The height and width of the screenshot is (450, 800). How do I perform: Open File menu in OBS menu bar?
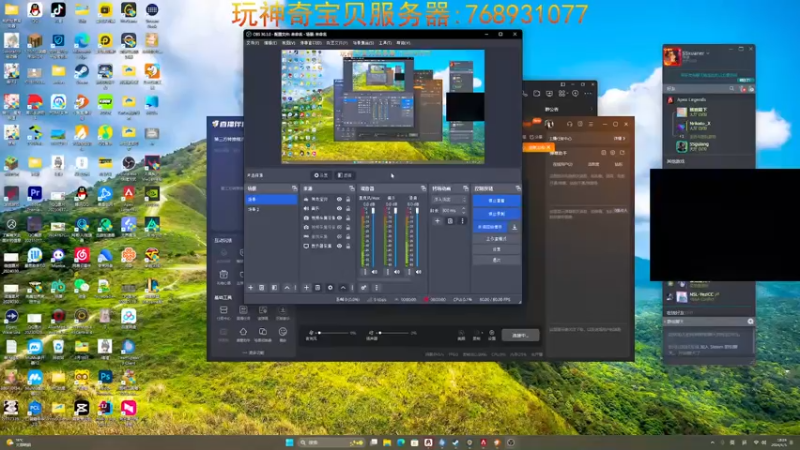(x=253, y=43)
